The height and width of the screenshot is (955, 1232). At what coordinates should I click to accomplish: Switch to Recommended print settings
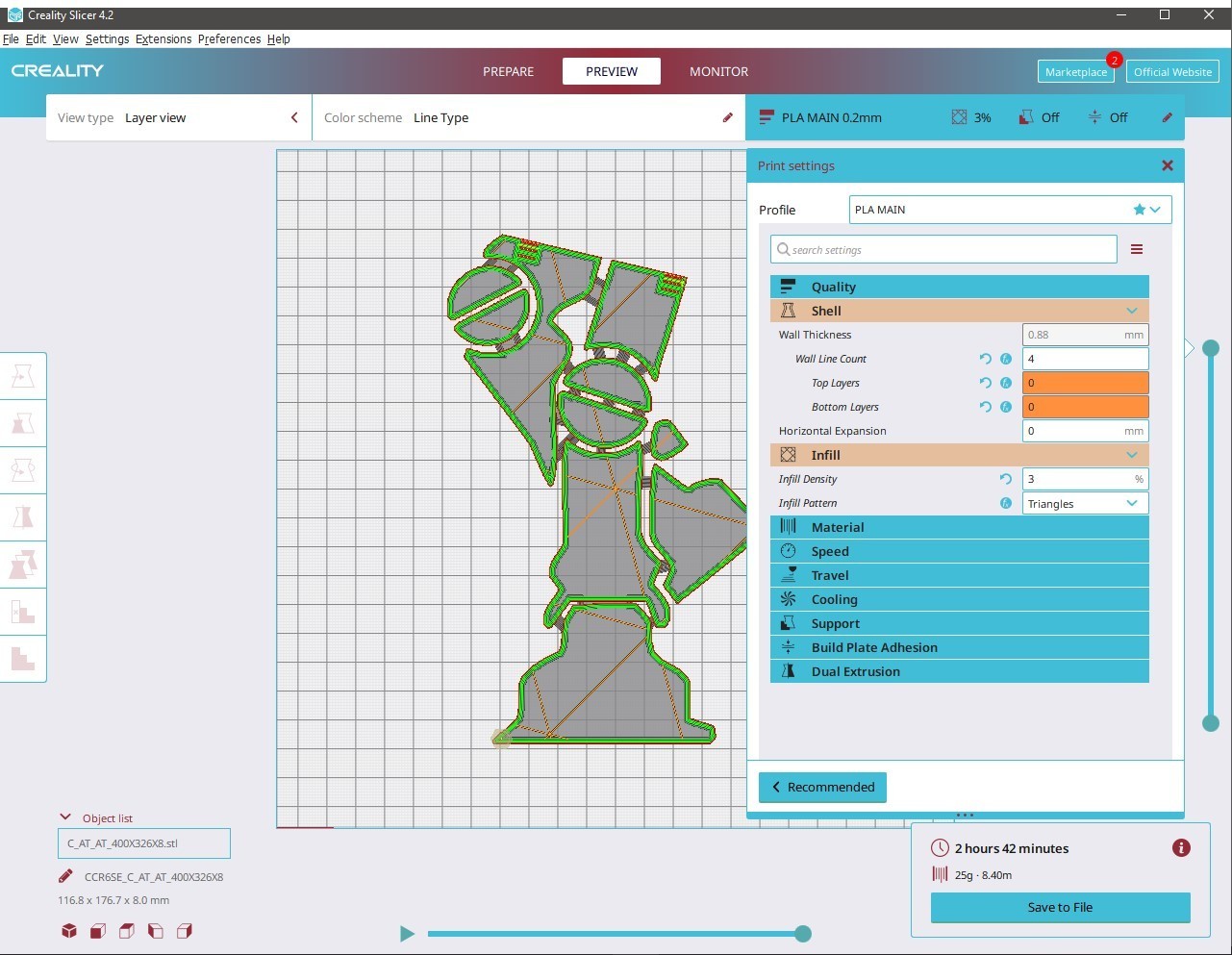[x=822, y=787]
